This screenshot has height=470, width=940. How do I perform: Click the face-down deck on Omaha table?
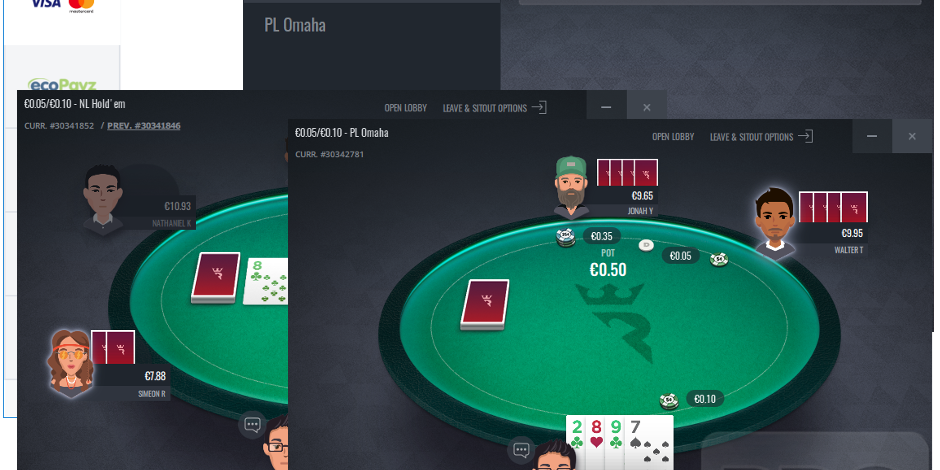pyautogui.click(x=484, y=305)
